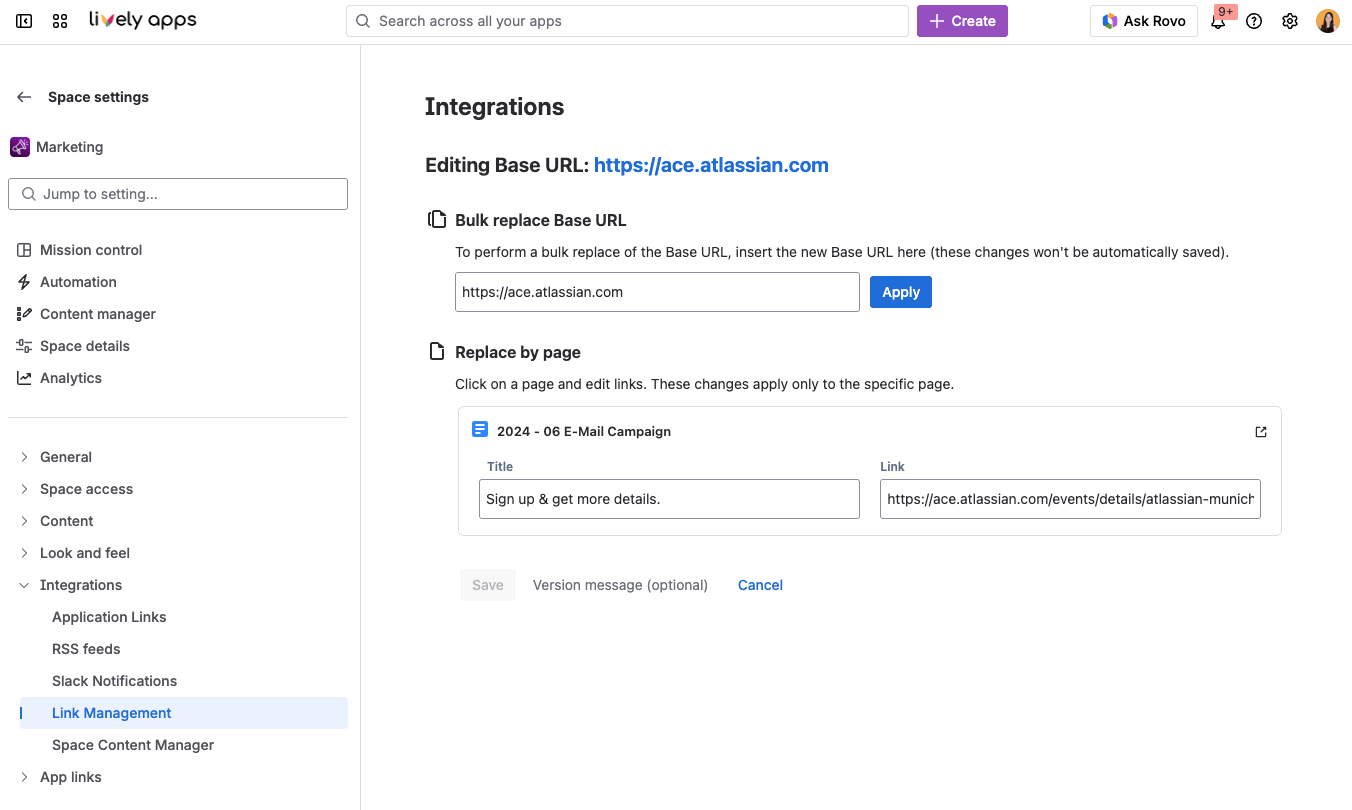Image resolution: width=1352 pixels, height=810 pixels.
Task: Open the user profile avatar
Action: pyautogui.click(x=1327, y=21)
